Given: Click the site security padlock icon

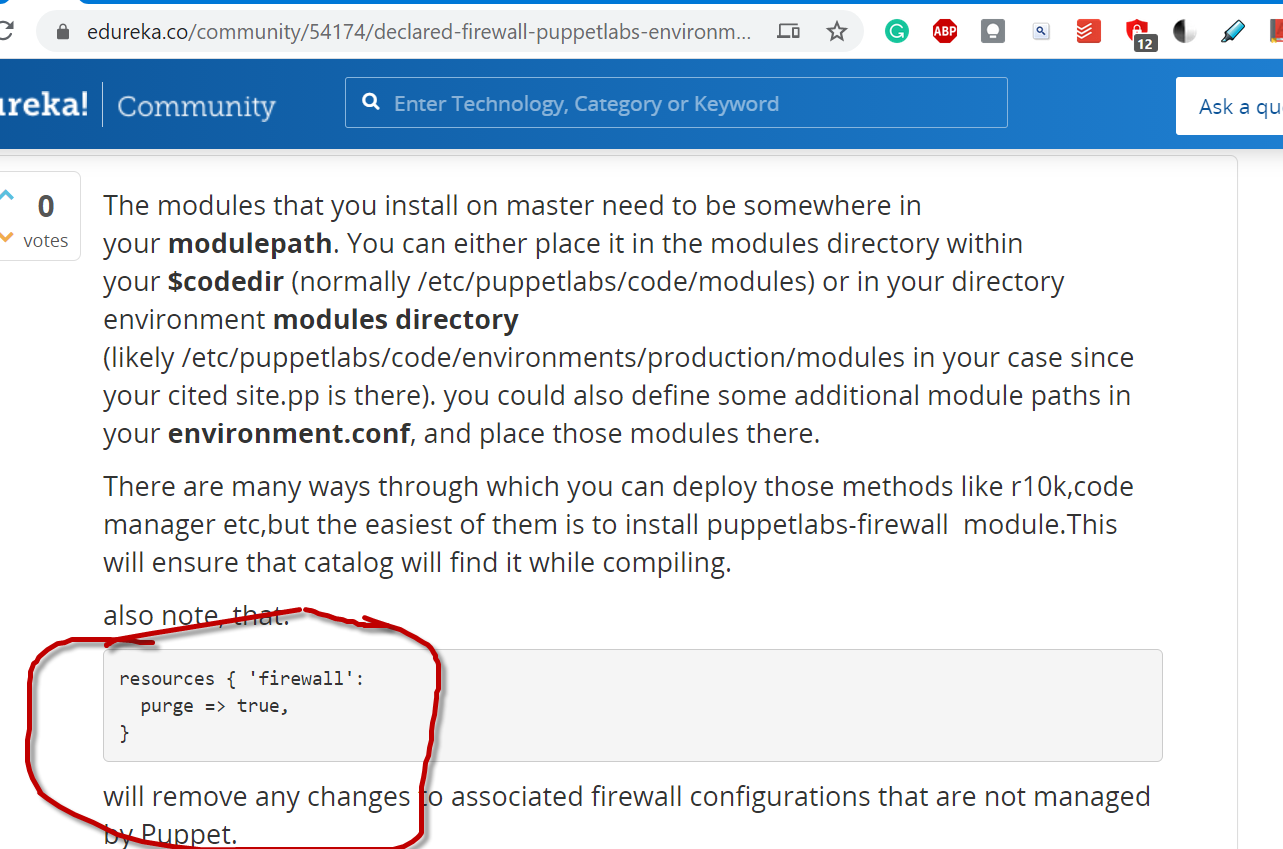Looking at the screenshot, I should [x=63, y=32].
